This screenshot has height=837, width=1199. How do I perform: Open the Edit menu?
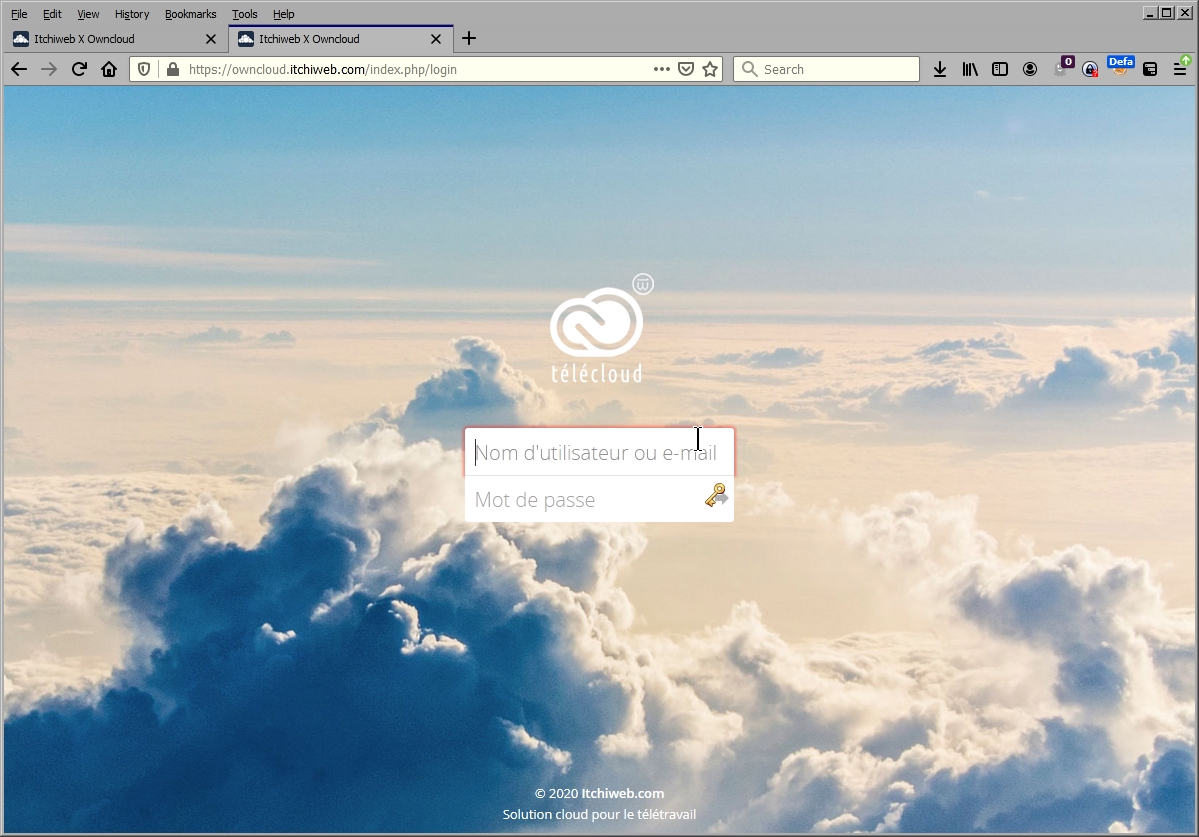[x=52, y=14]
